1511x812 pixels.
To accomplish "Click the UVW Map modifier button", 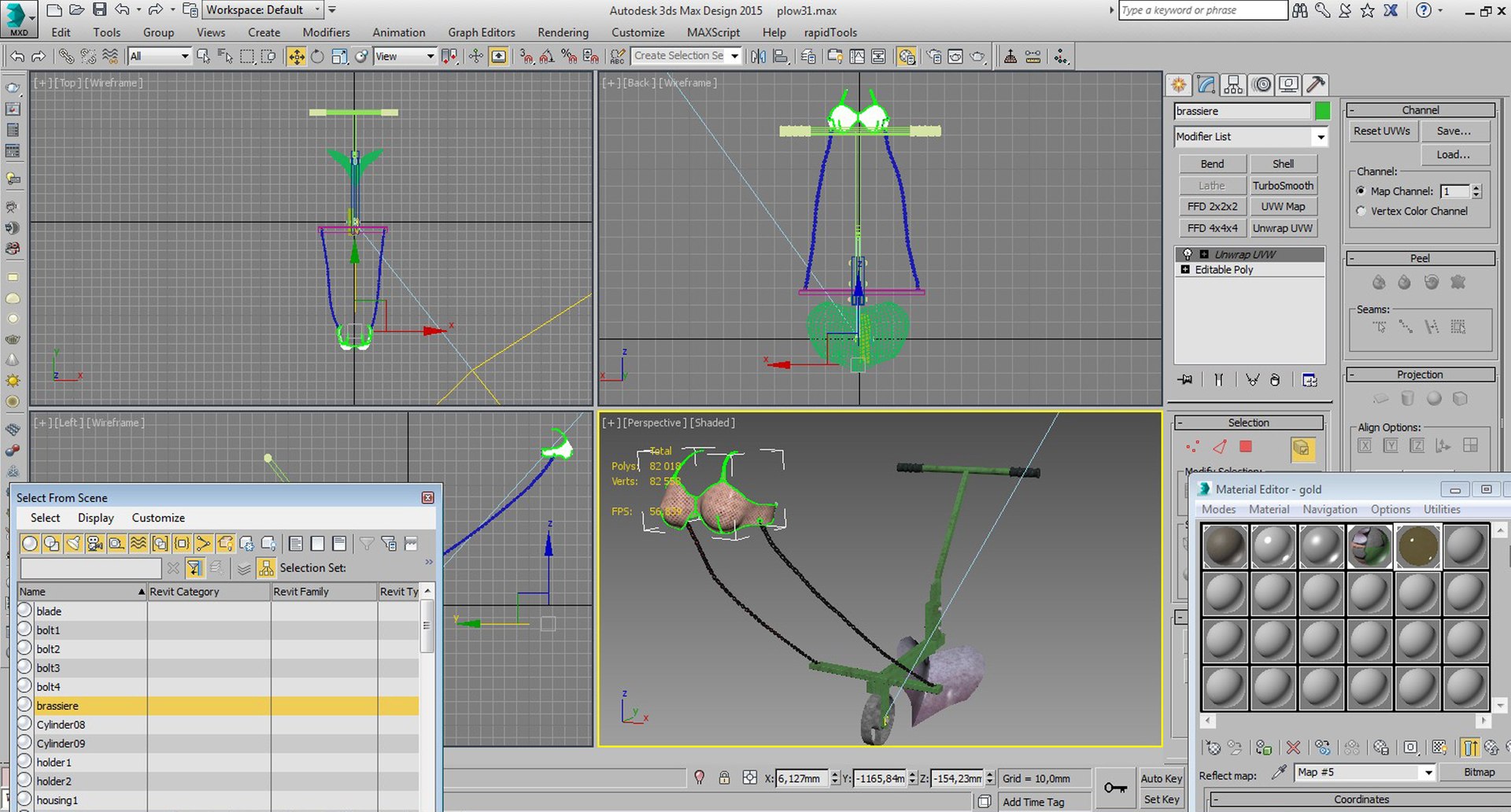I will pos(1283,207).
